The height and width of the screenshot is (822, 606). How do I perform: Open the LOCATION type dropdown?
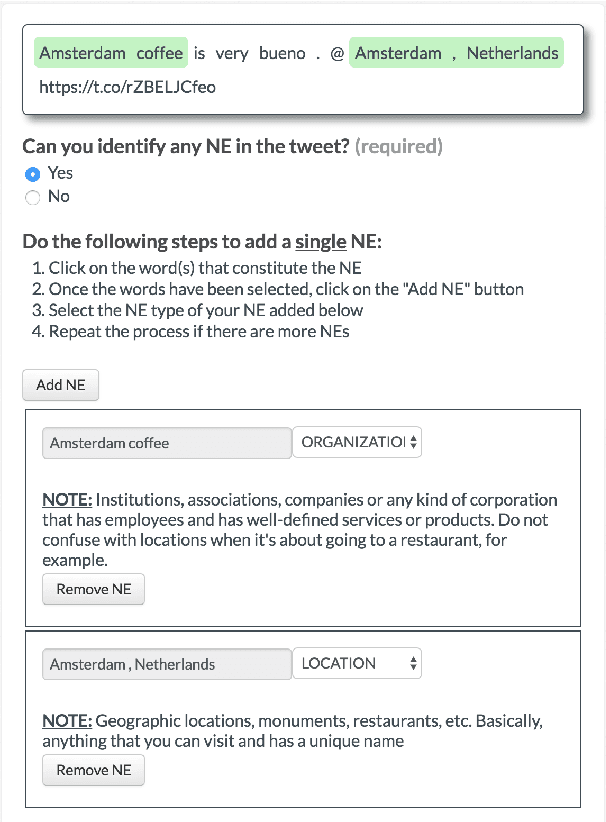tap(357, 663)
